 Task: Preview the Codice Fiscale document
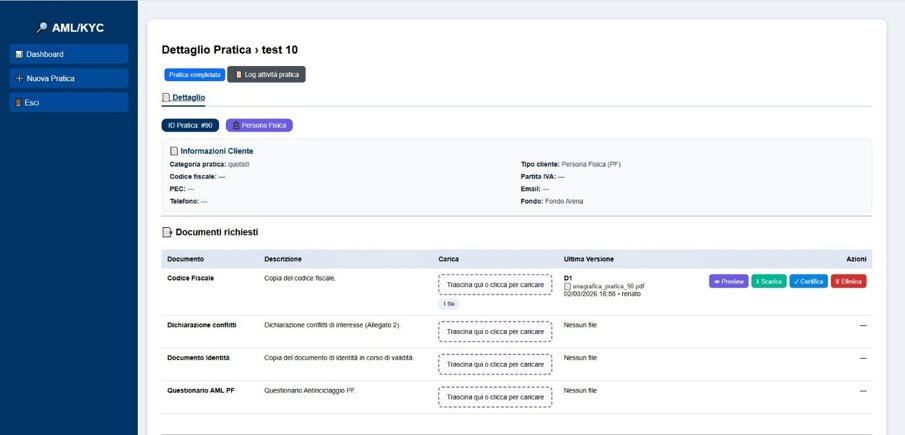(728, 282)
